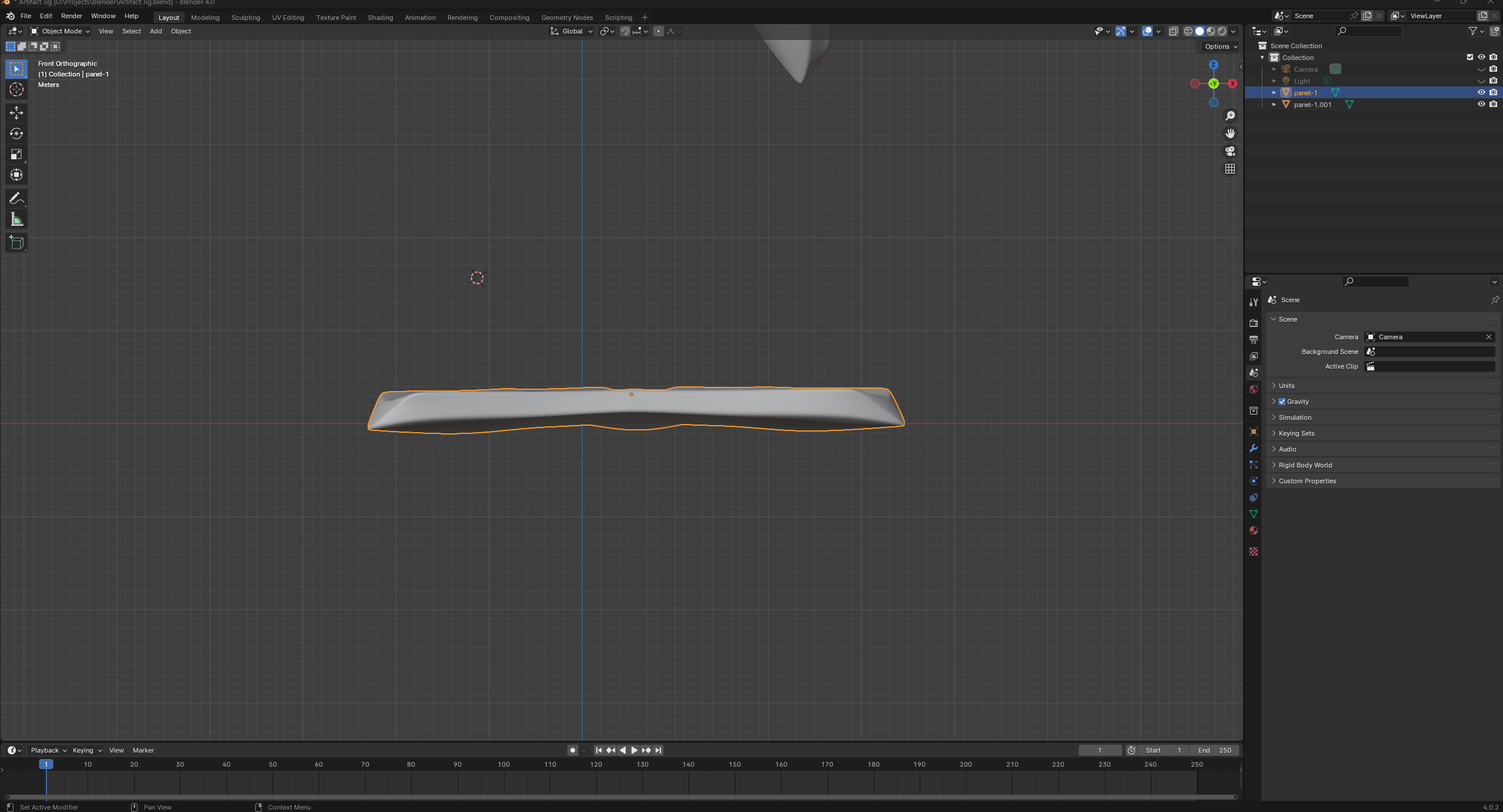
Task: Click frame 100 on the timeline
Action: [x=503, y=764]
